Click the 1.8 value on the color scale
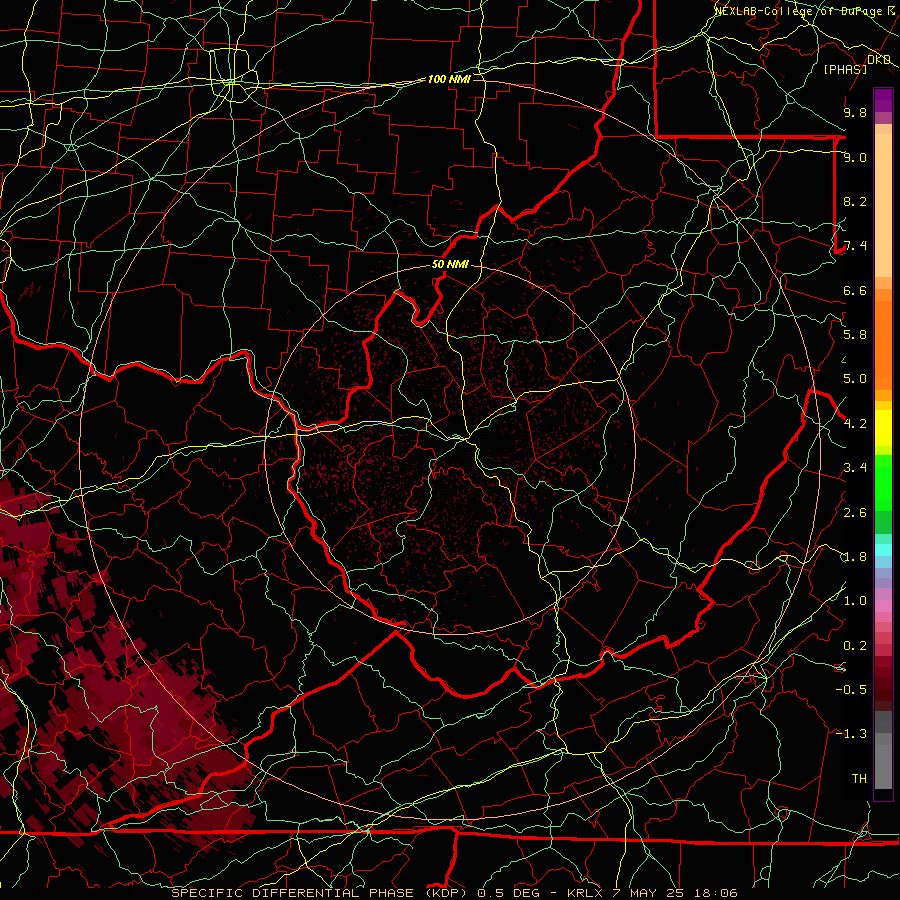Image resolution: width=900 pixels, height=900 pixels. [855, 557]
